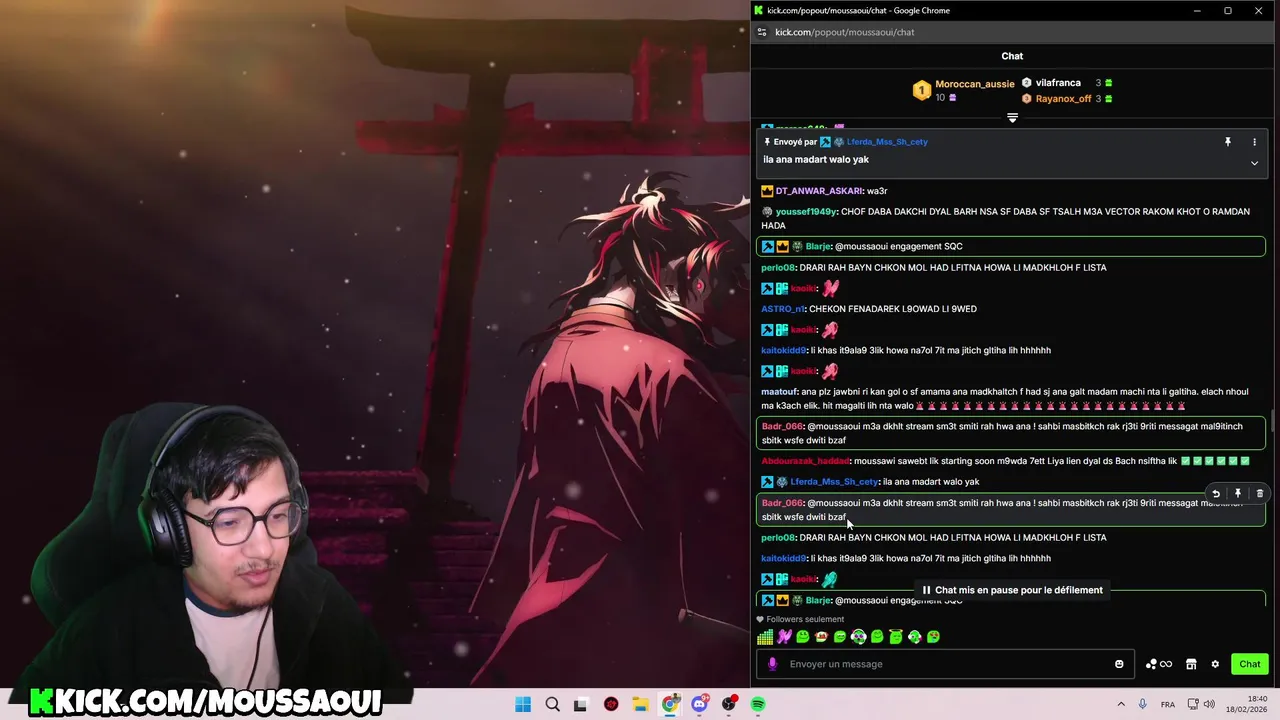Open the emoji picker in message box
Viewport: 1280px width, 720px height.
point(1119,664)
